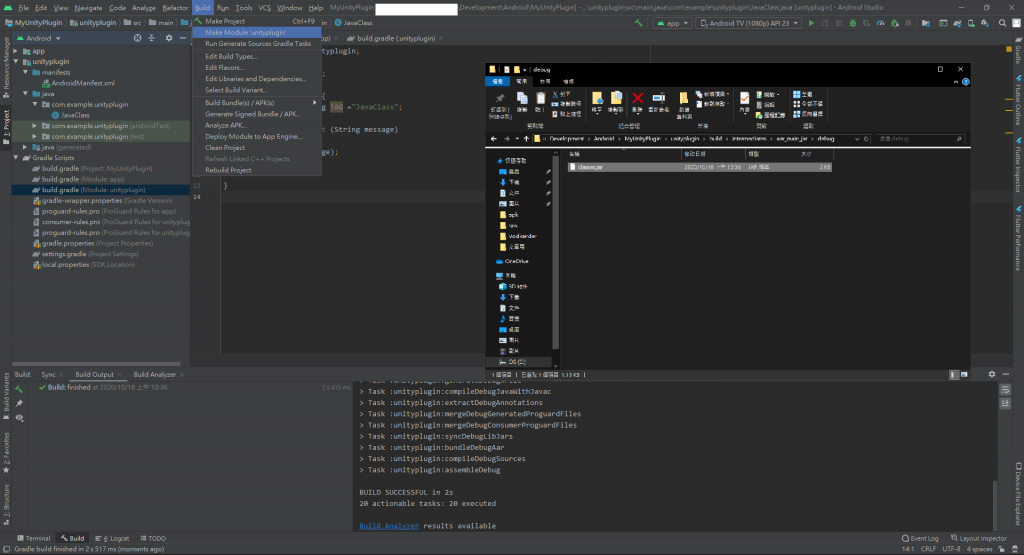Image resolution: width=1024 pixels, height=555 pixels.
Task: Click the Attach Debugger to Android Process icon
Action: 895,23
